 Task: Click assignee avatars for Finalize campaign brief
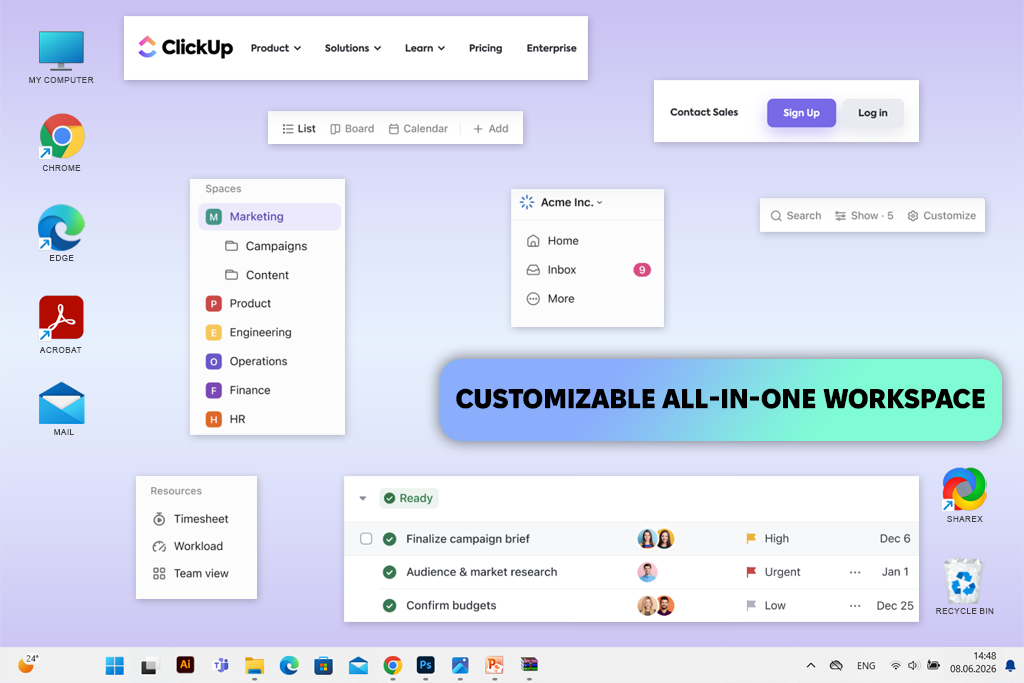coord(656,539)
